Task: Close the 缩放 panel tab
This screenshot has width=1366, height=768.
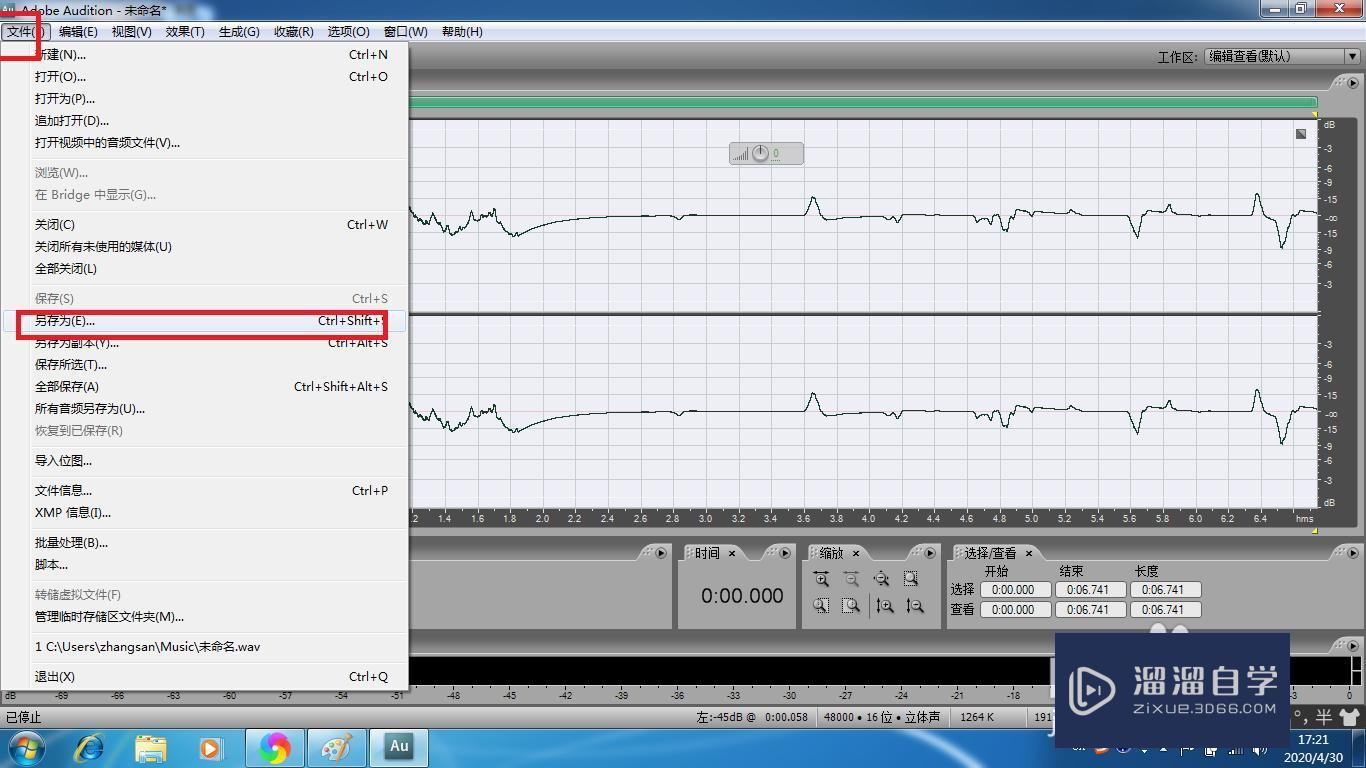Action: (x=856, y=553)
